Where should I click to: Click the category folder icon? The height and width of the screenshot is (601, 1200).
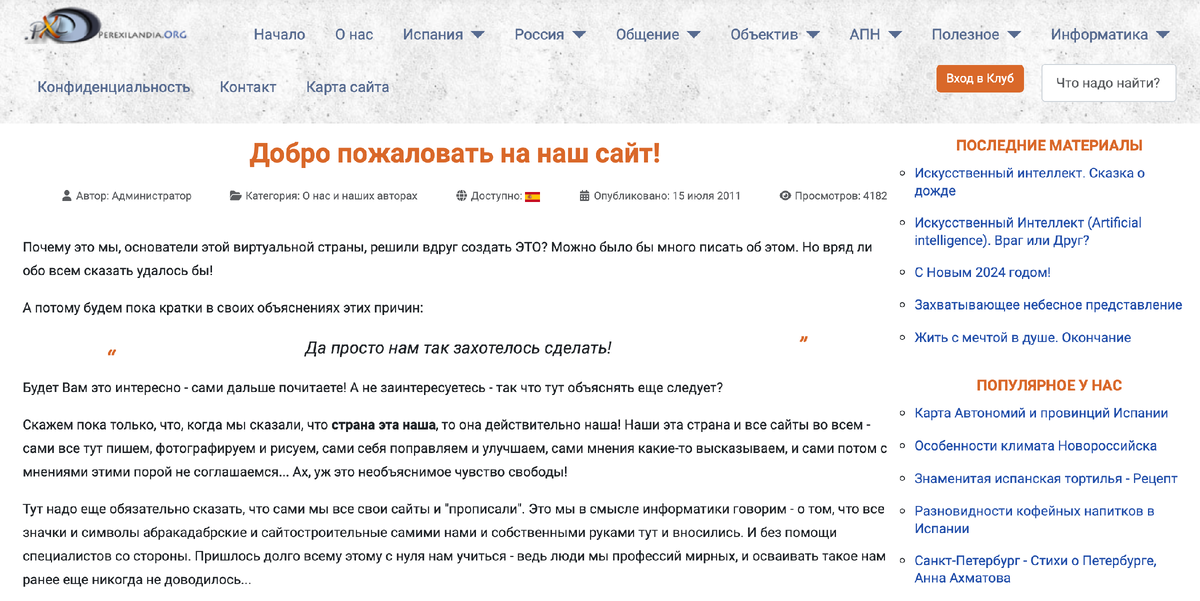click(x=235, y=196)
